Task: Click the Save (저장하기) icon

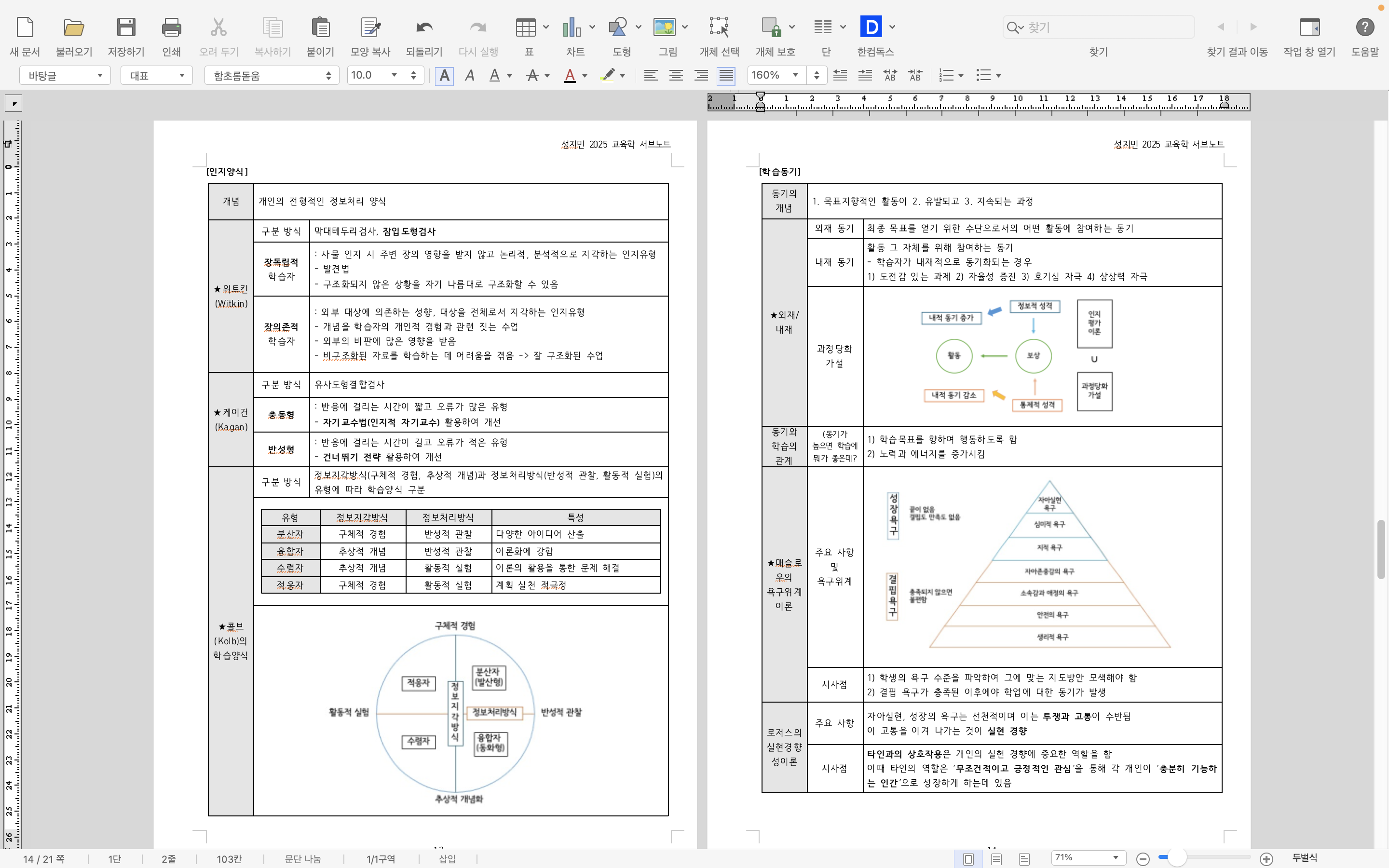Action: pos(126,27)
